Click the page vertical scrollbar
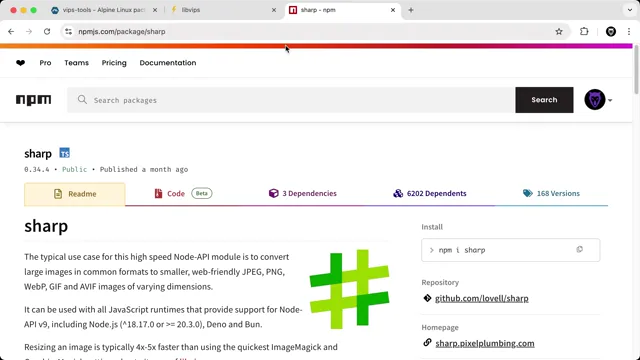This screenshot has width=640, height=360. point(636,69)
